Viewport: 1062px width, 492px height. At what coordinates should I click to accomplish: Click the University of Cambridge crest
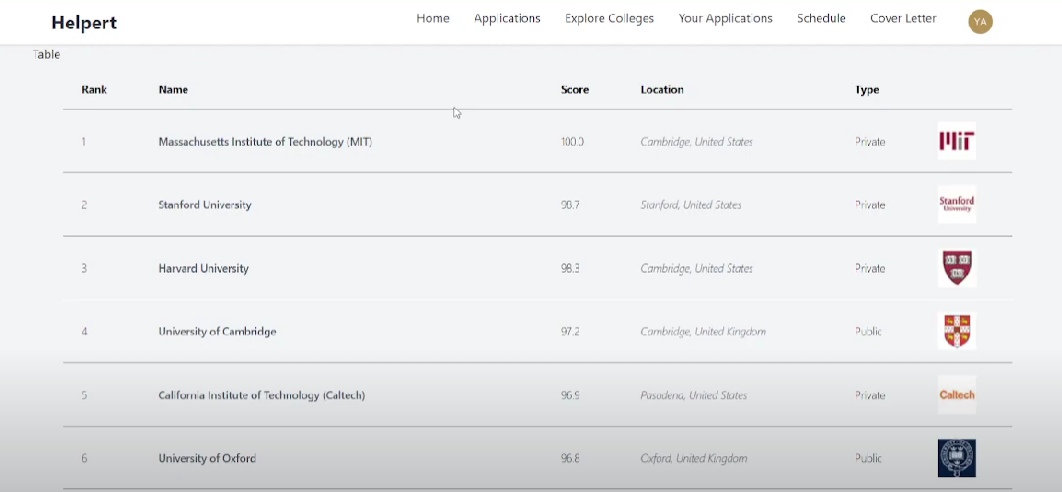pyautogui.click(x=956, y=331)
